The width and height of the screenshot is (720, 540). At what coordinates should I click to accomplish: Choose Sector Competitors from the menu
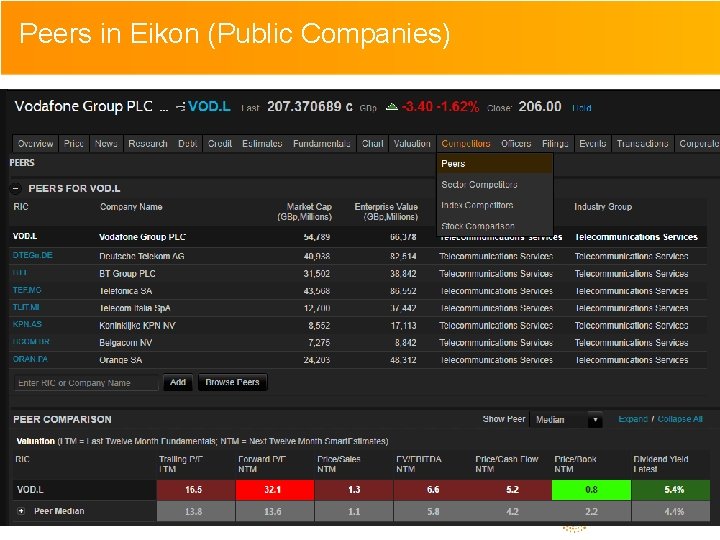(x=495, y=185)
